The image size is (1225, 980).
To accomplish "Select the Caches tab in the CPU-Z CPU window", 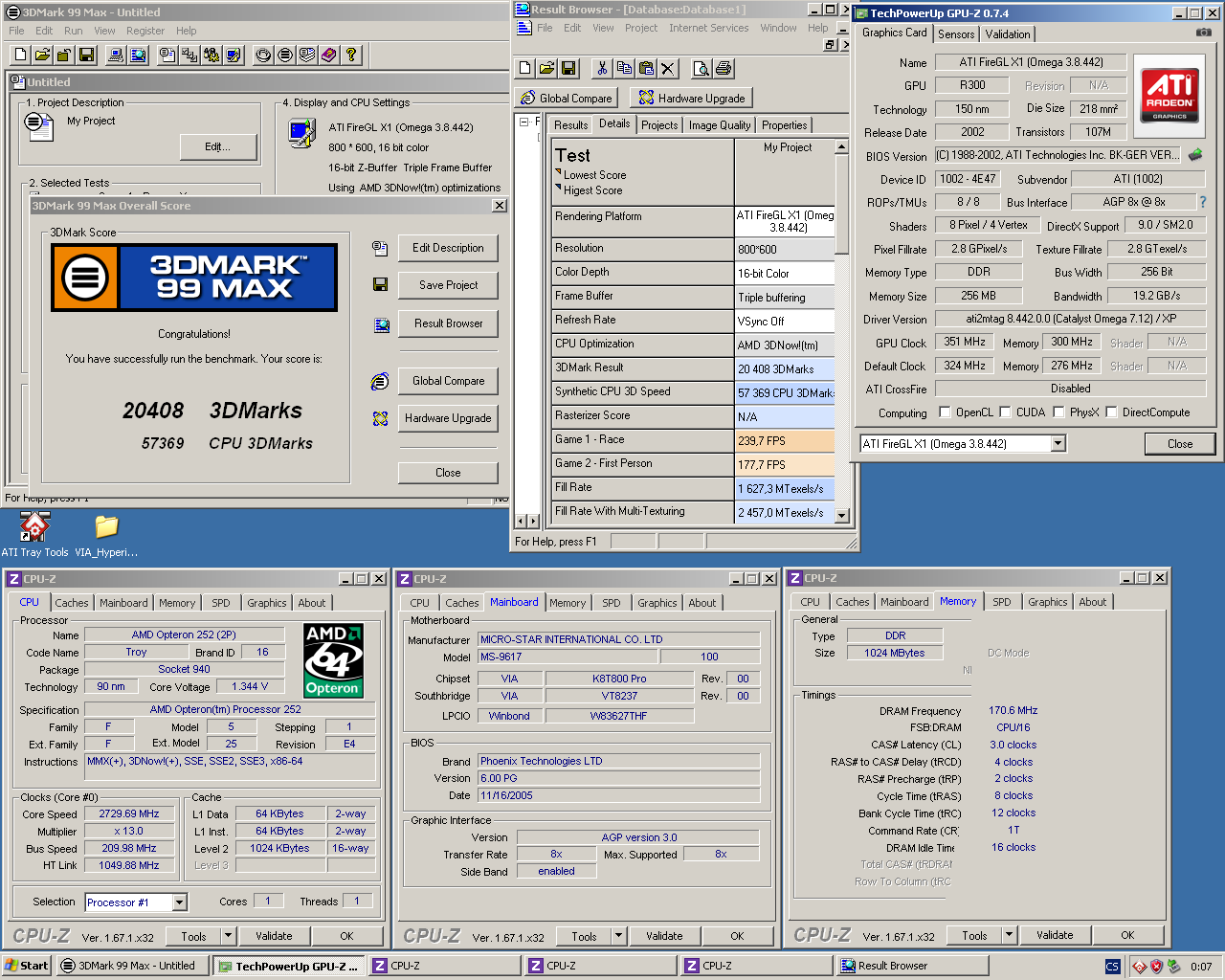I will click(71, 603).
